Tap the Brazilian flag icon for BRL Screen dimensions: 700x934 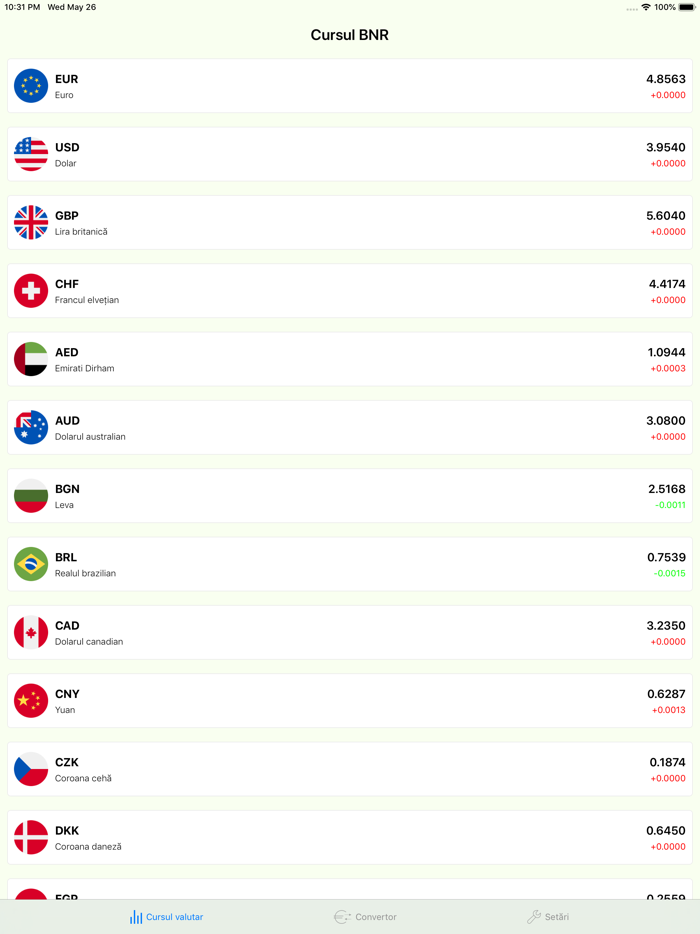[x=31, y=564]
